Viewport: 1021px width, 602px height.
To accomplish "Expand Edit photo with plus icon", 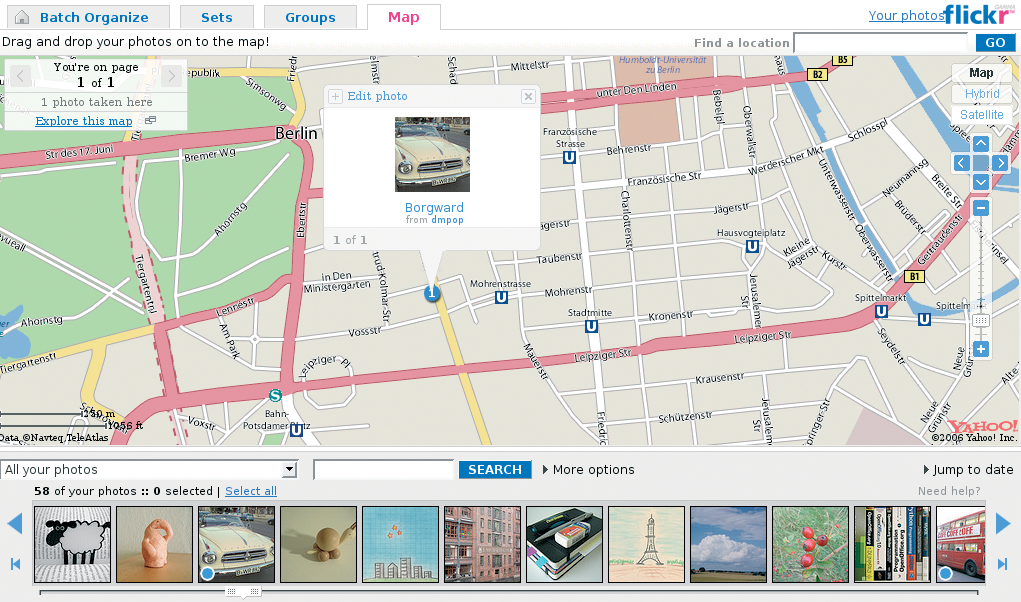I will click(335, 96).
